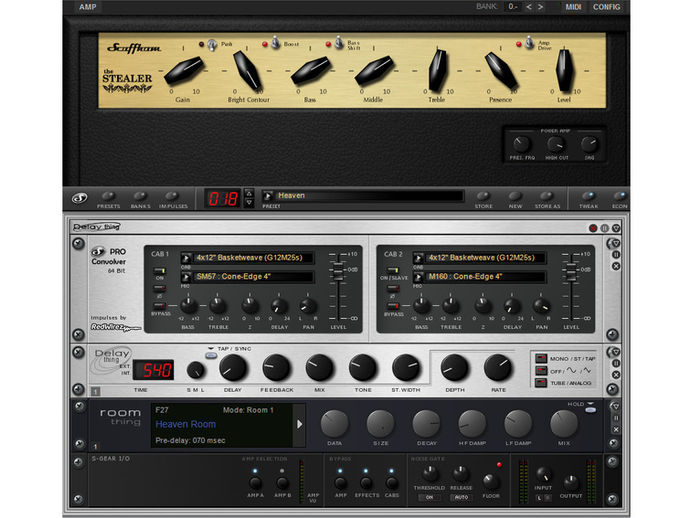Remove the Room Thing module with its X icon
The height and width of the screenshot is (518, 690).
(x=616, y=430)
